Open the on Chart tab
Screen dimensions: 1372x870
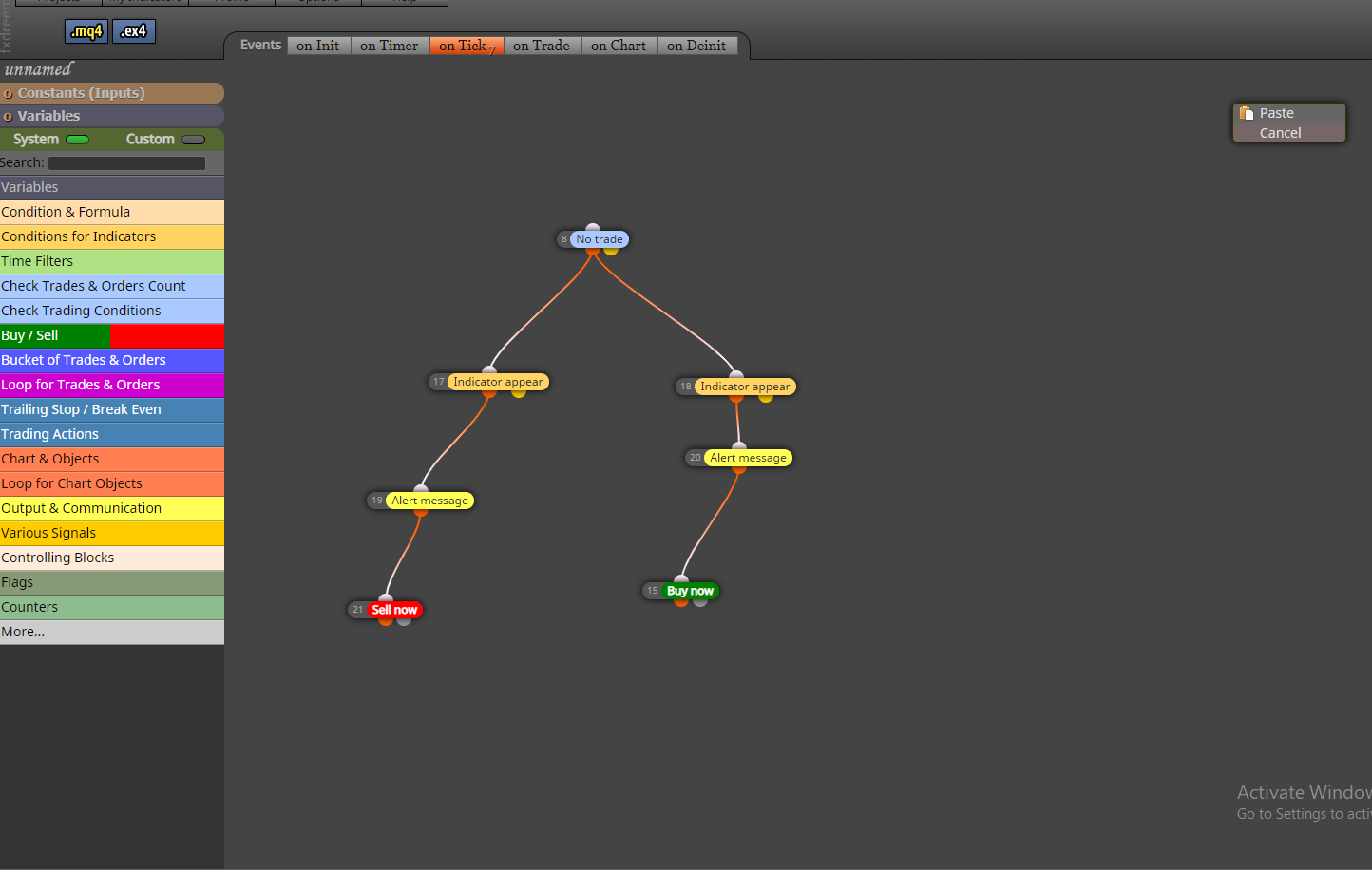tap(619, 46)
